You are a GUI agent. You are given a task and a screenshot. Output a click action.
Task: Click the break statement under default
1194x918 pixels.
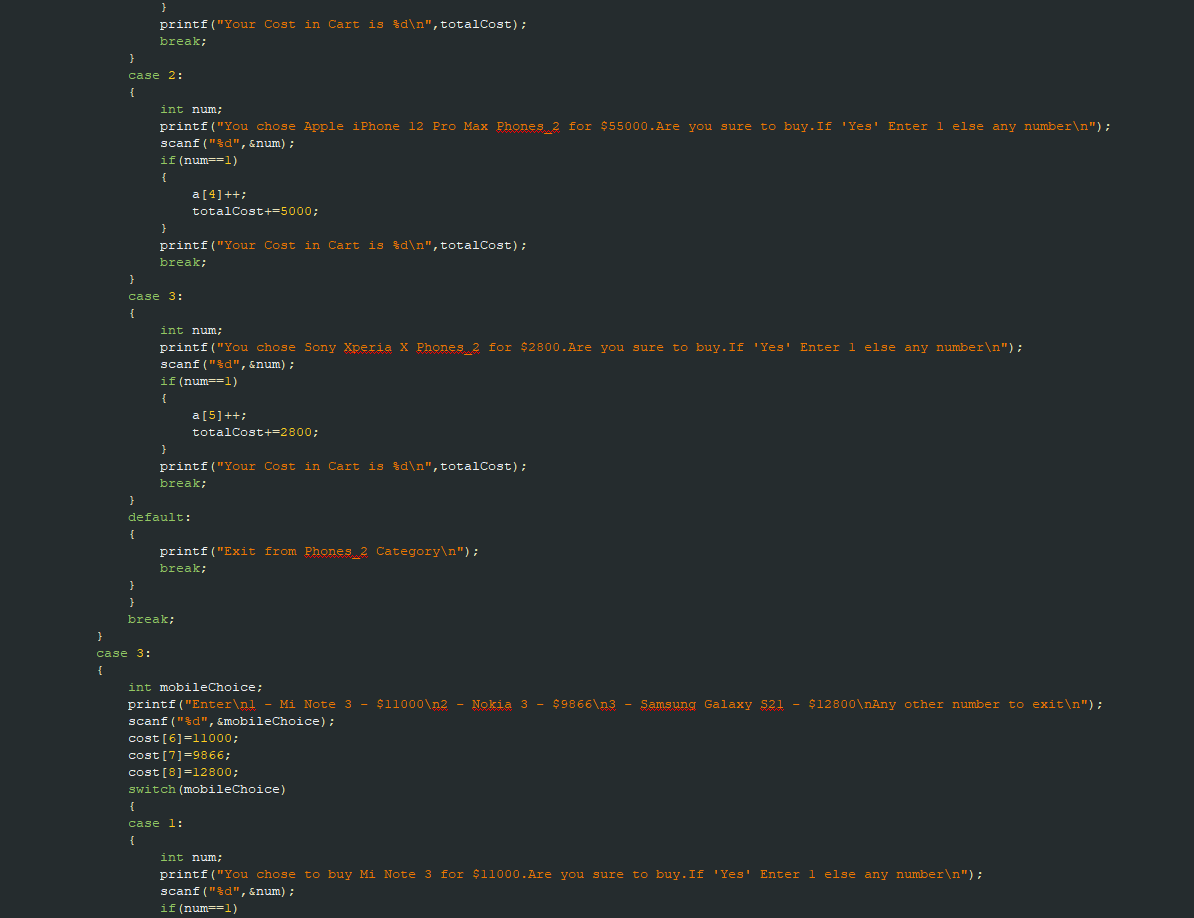(x=181, y=568)
